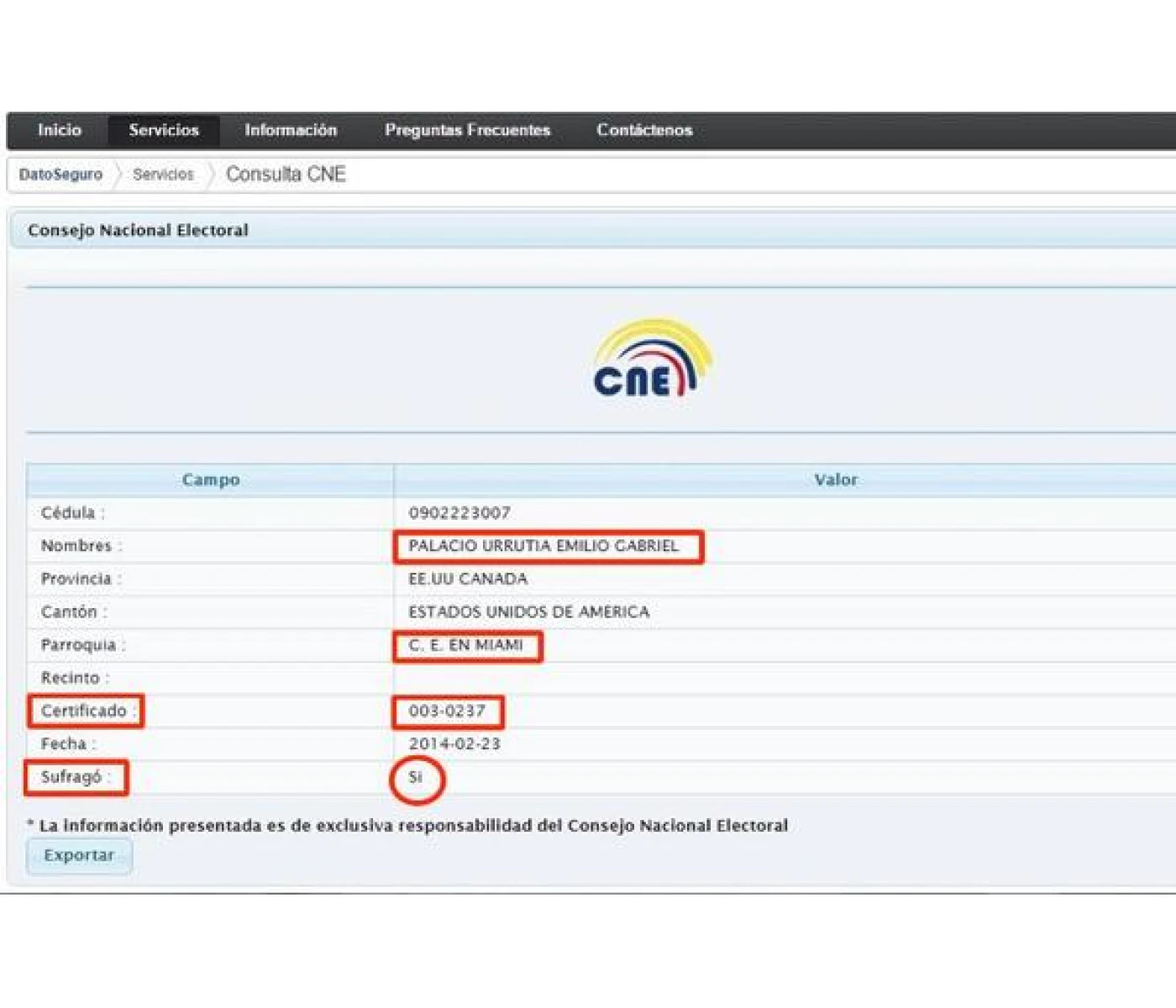
Task: Click the Sufragó value Si
Action: pos(415,777)
